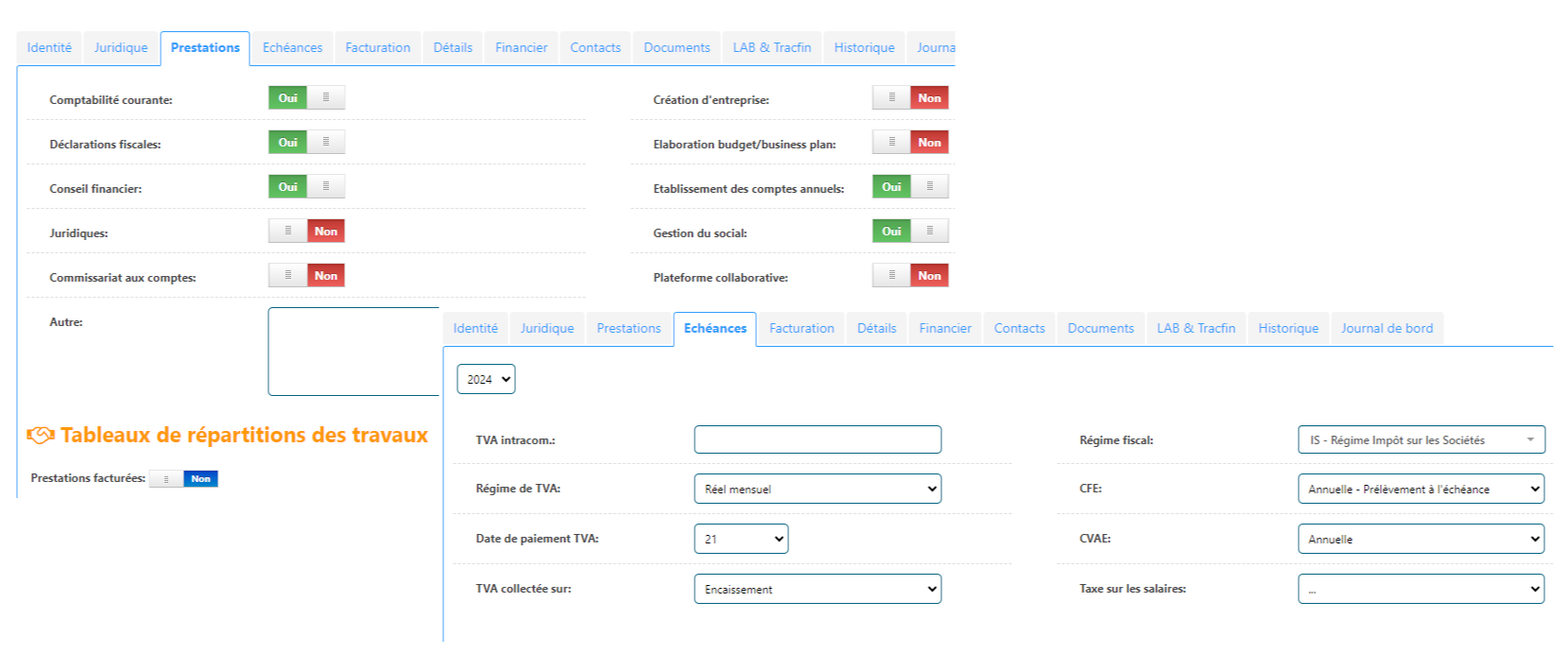Enable the Juridiques switch
Screen dimensions: 1568x671
[306, 232]
